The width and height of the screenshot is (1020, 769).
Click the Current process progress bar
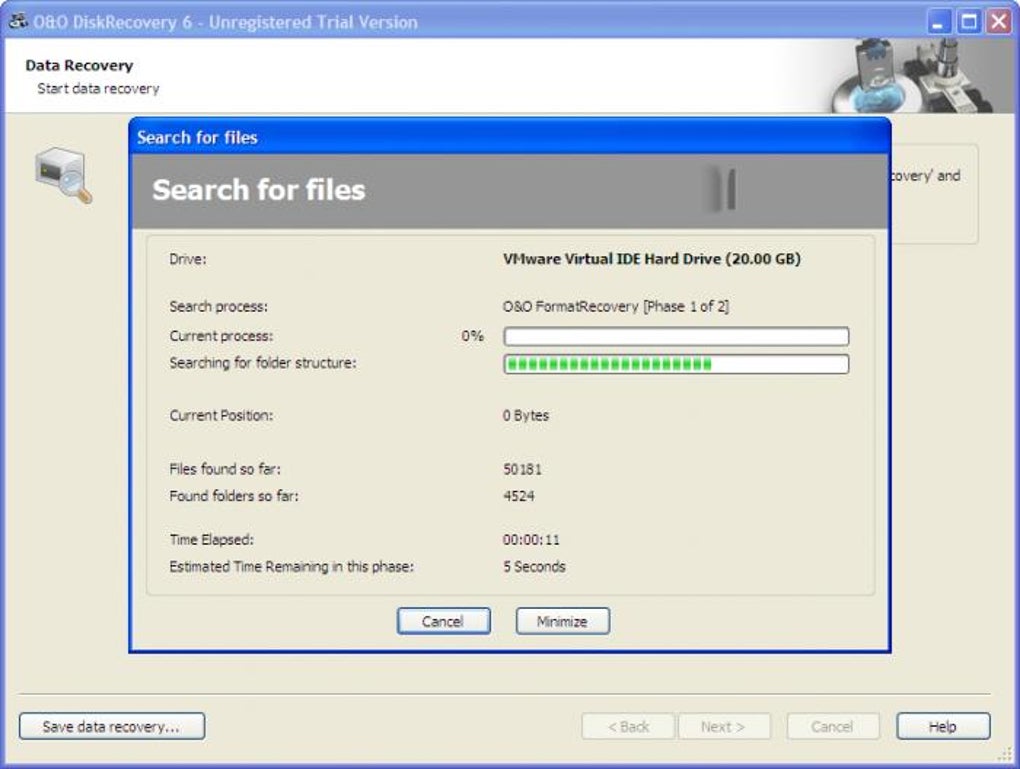676,336
